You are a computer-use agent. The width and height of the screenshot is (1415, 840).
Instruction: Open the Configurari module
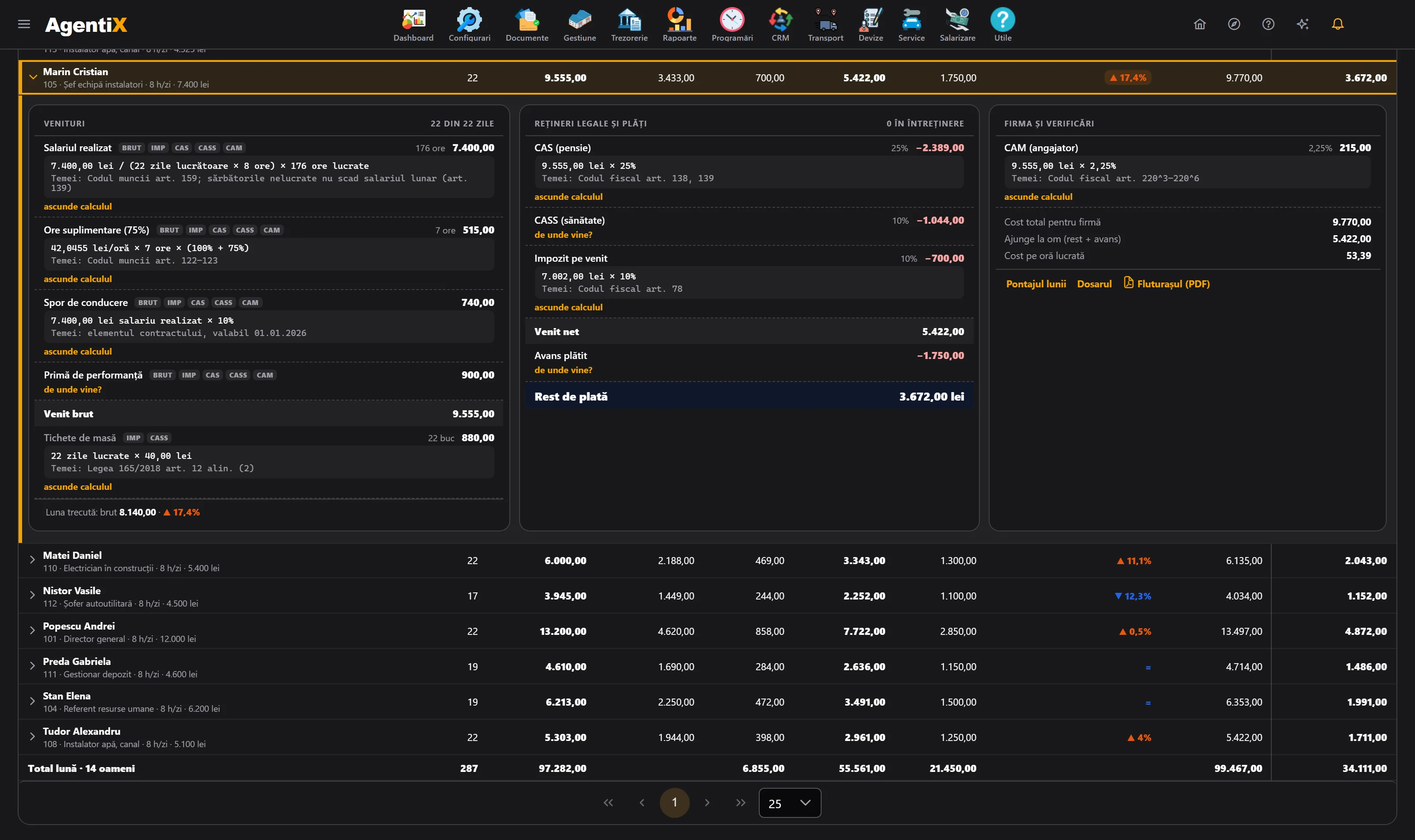[469, 25]
